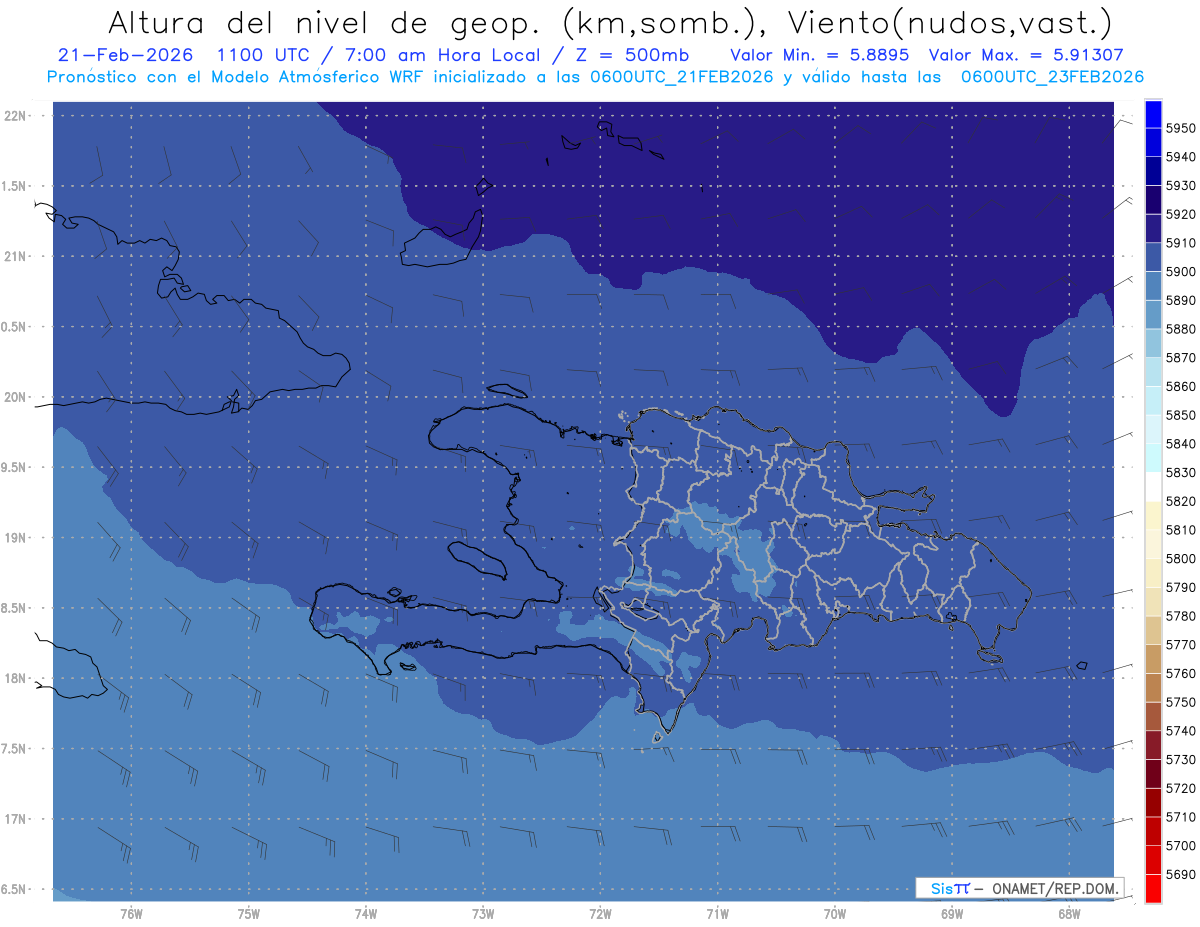Click the 17N latitude axis label
This screenshot has width=1200, height=927.
(x=14, y=819)
